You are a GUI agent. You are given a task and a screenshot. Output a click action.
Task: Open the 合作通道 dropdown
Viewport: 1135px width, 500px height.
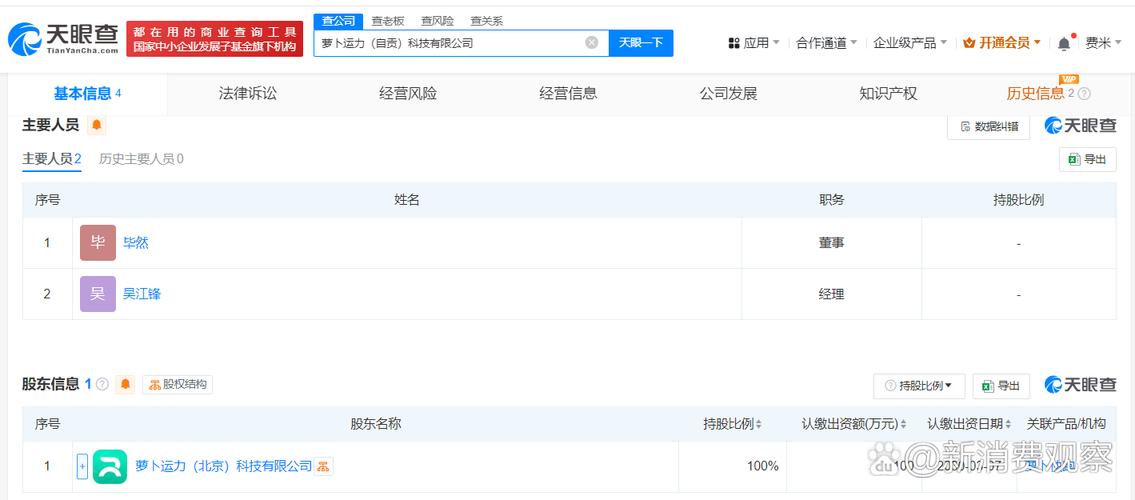[827, 43]
